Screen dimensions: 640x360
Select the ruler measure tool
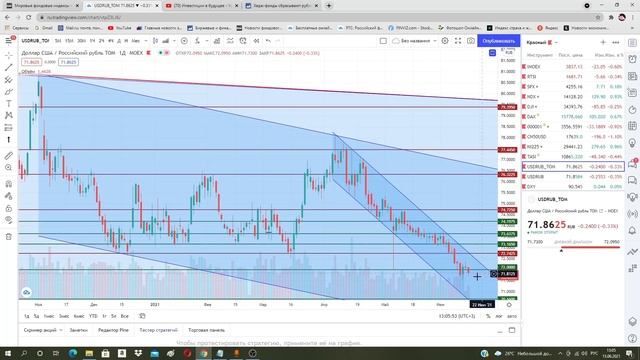tap(9, 156)
